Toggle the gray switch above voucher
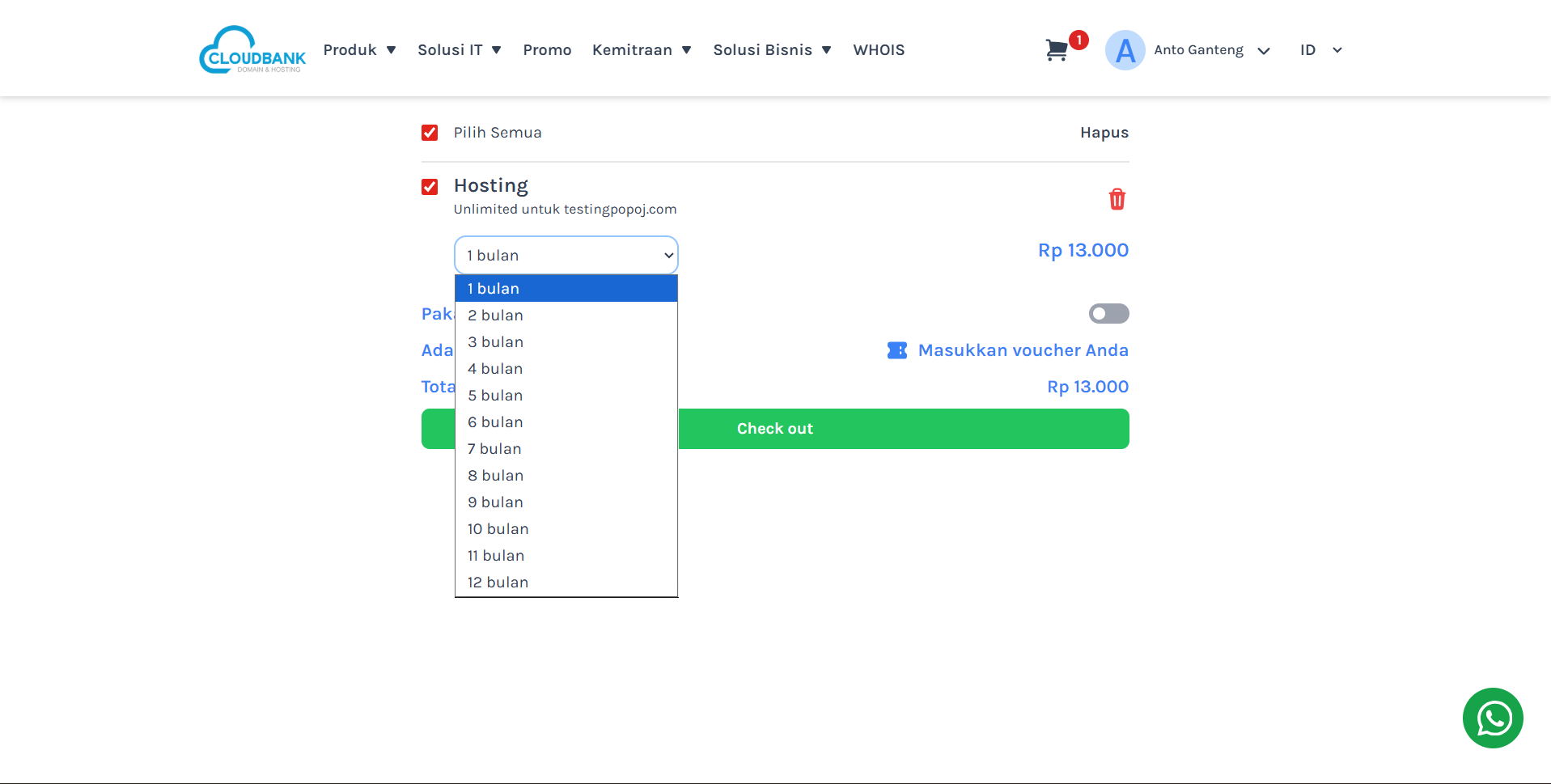The height and width of the screenshot is (784, 1551). pos(1108,314)
